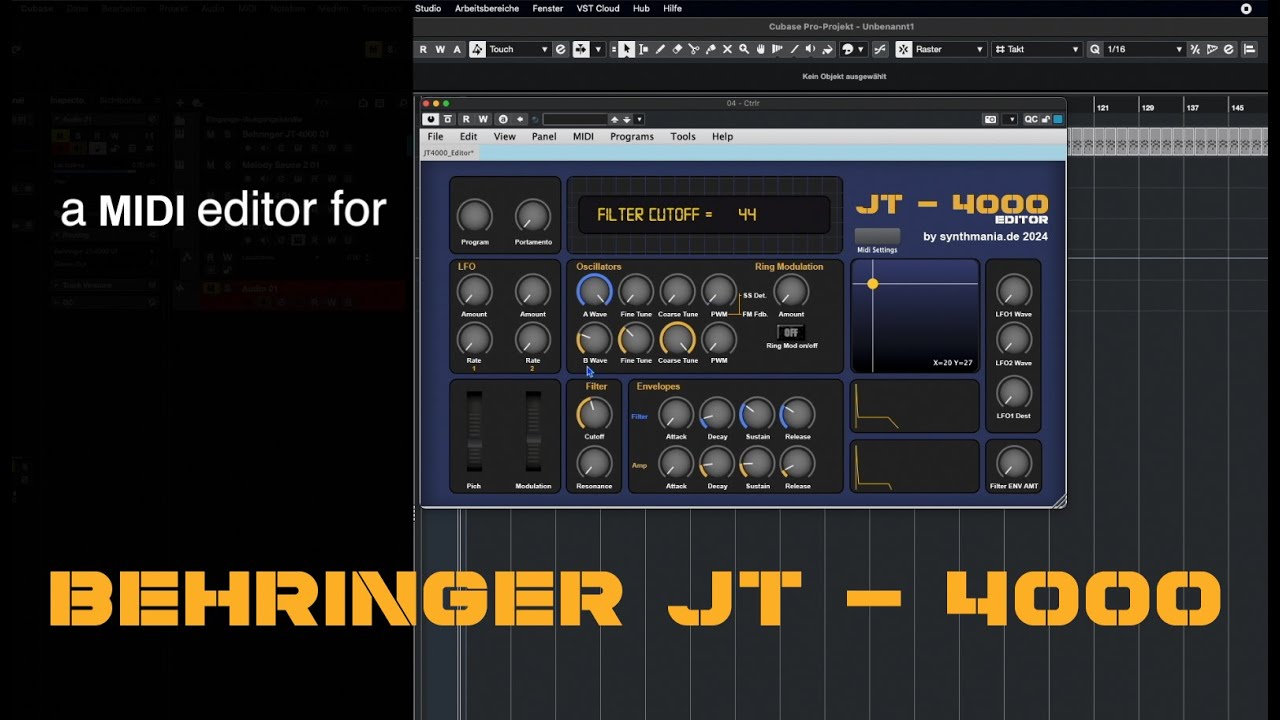Click the automation mode icon beside Touch
The height and width of the screenshot is (720, 1280).
[478, 49]
